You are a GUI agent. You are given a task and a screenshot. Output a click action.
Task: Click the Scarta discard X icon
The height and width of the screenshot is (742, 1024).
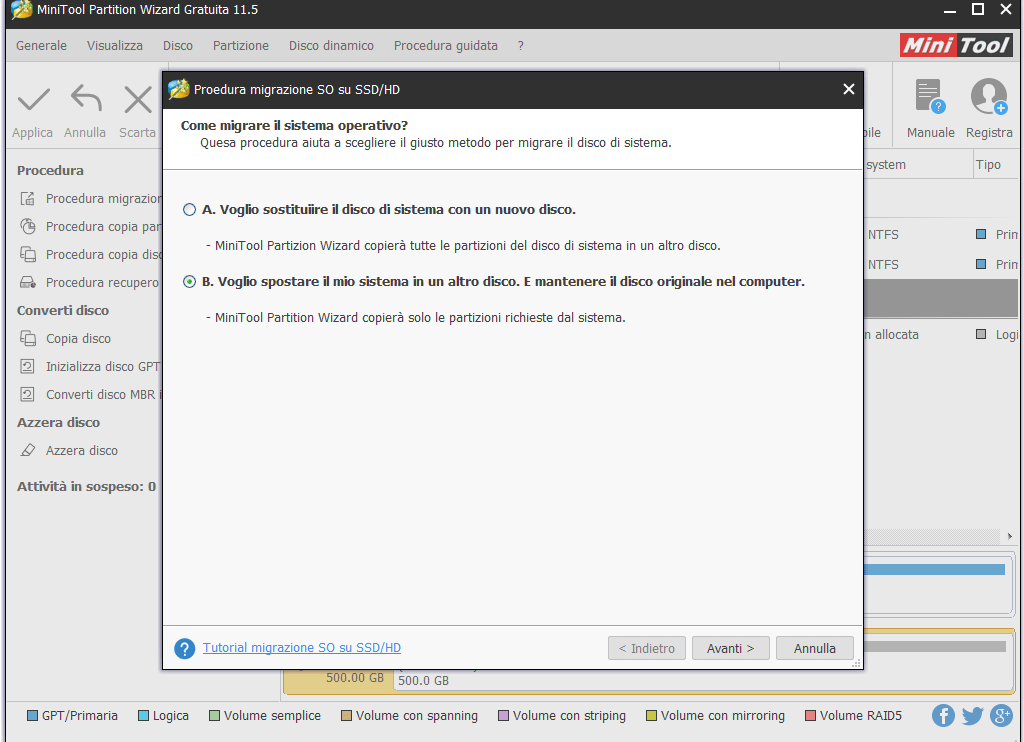pos(138,99)
